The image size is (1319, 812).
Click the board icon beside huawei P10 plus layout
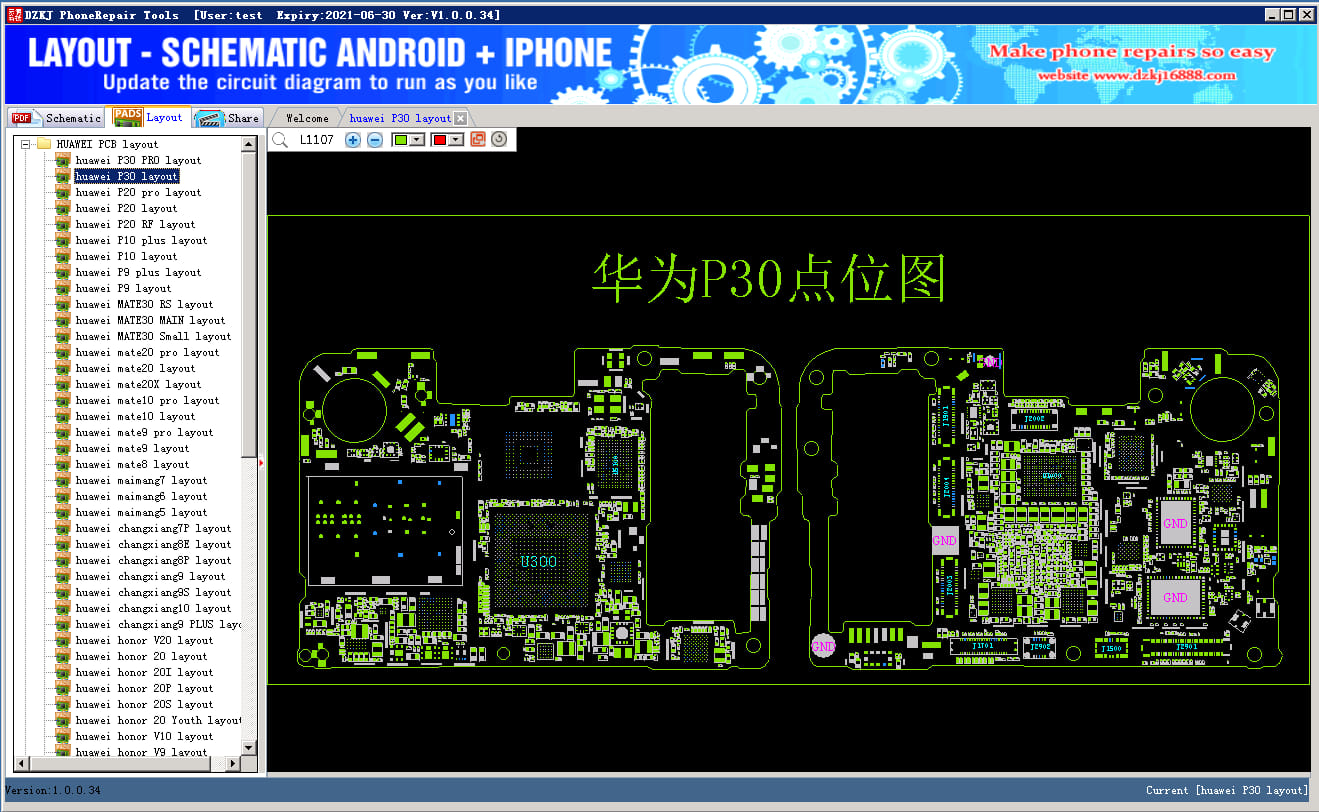(x=63, y=240)
